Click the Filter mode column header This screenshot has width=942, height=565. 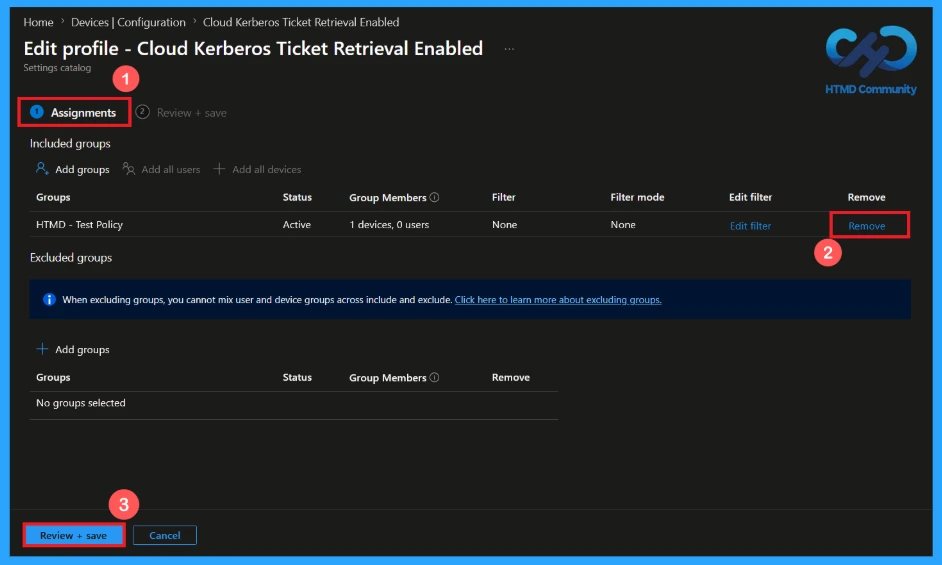coord(637,197)
